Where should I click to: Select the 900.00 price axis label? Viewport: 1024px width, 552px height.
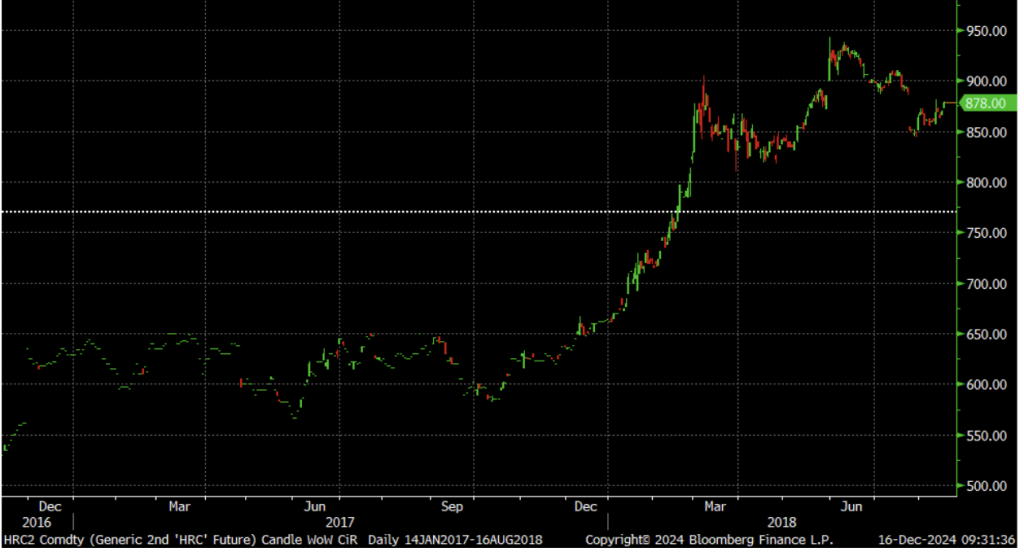click(x=984, y=81)
